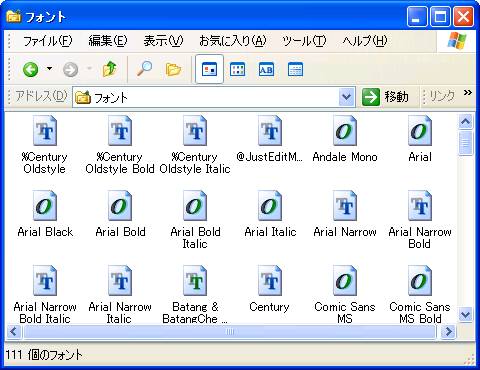Open the ファイル(F) menu

coord(47,41)
